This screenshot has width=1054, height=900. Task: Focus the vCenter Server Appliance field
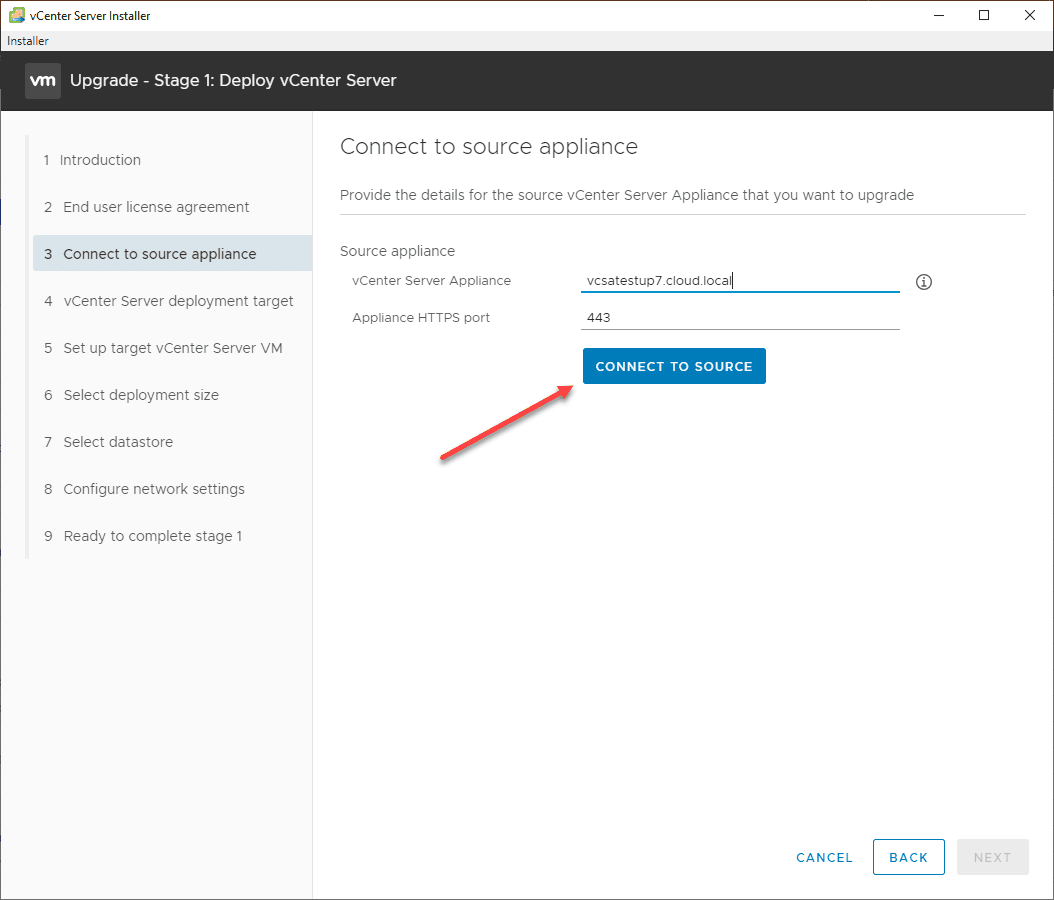[740, 281]
